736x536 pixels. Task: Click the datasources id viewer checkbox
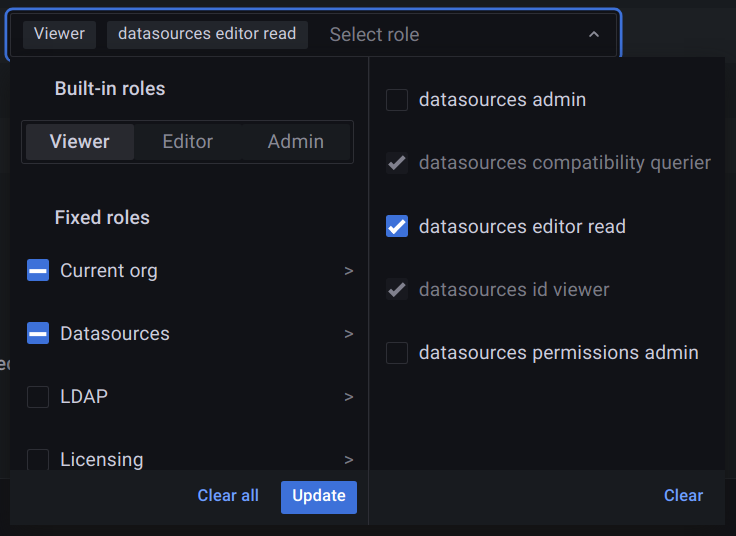[397, 290]
